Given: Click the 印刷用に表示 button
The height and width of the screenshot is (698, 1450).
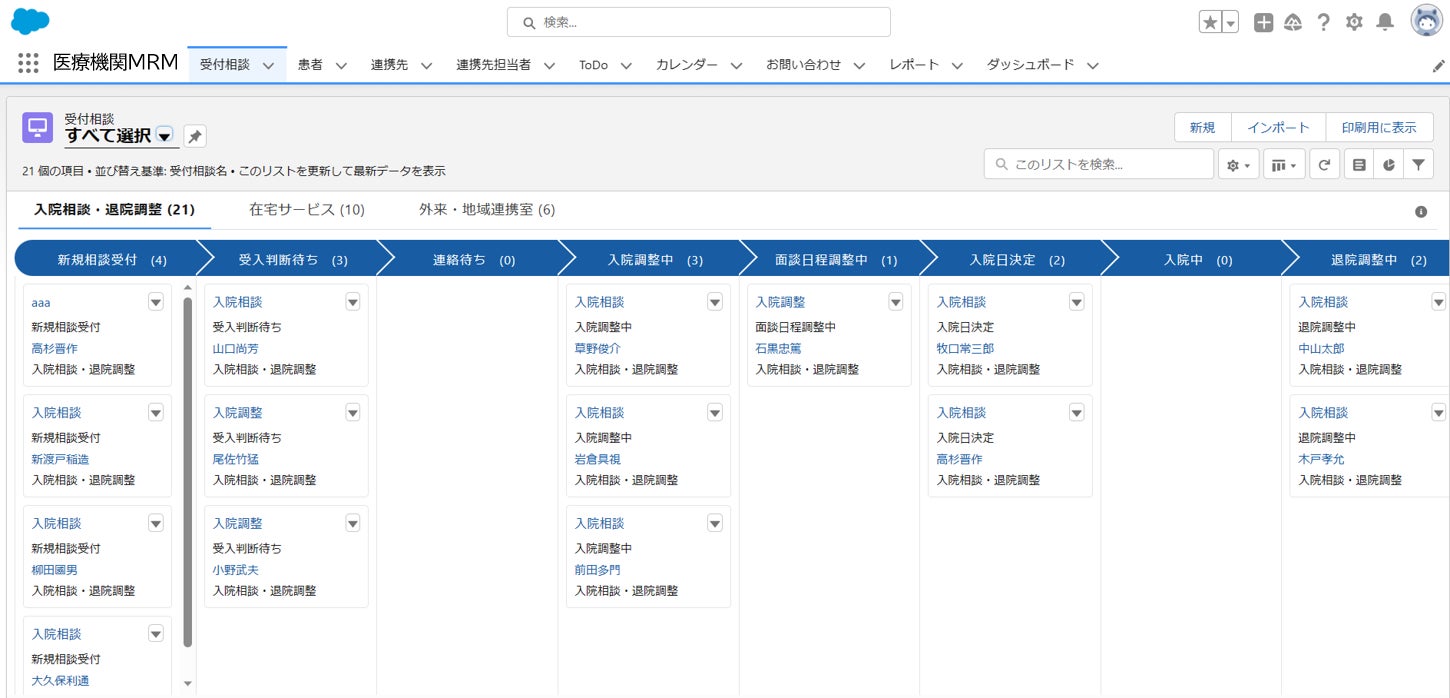Looking at the screenshot, I should click(x=1379, y=128).
